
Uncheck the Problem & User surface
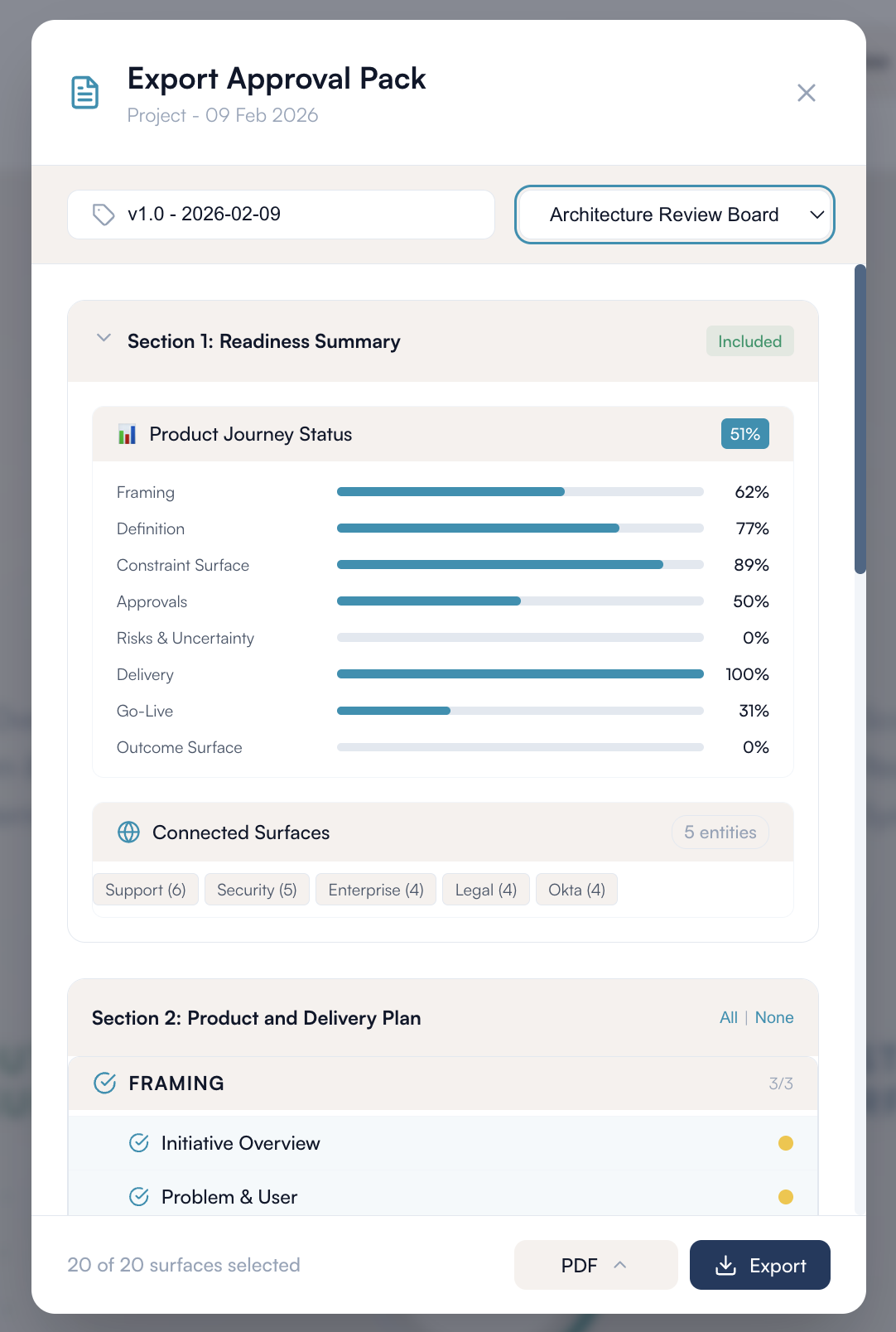point(139,1197)
